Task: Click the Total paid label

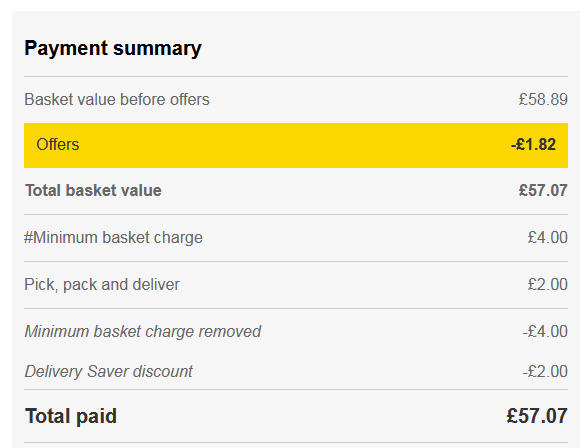Action: pos(71,417)
